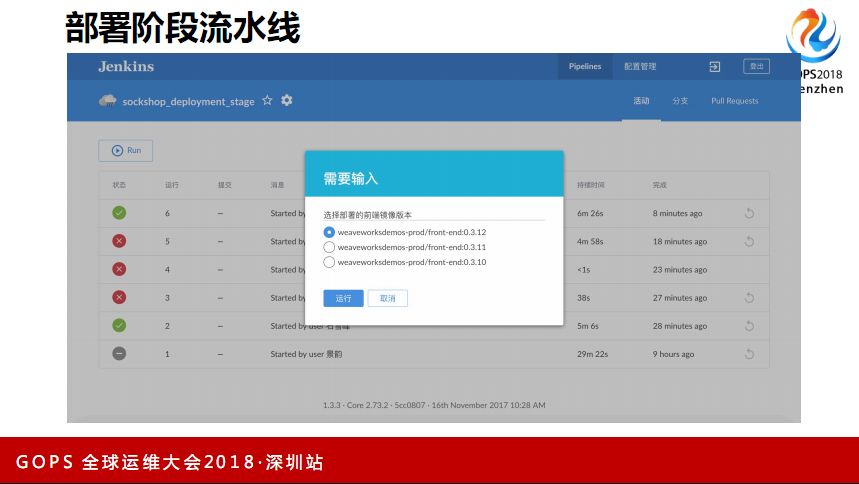Rerun run 6 using replay icon

click(x=749, y=213)
